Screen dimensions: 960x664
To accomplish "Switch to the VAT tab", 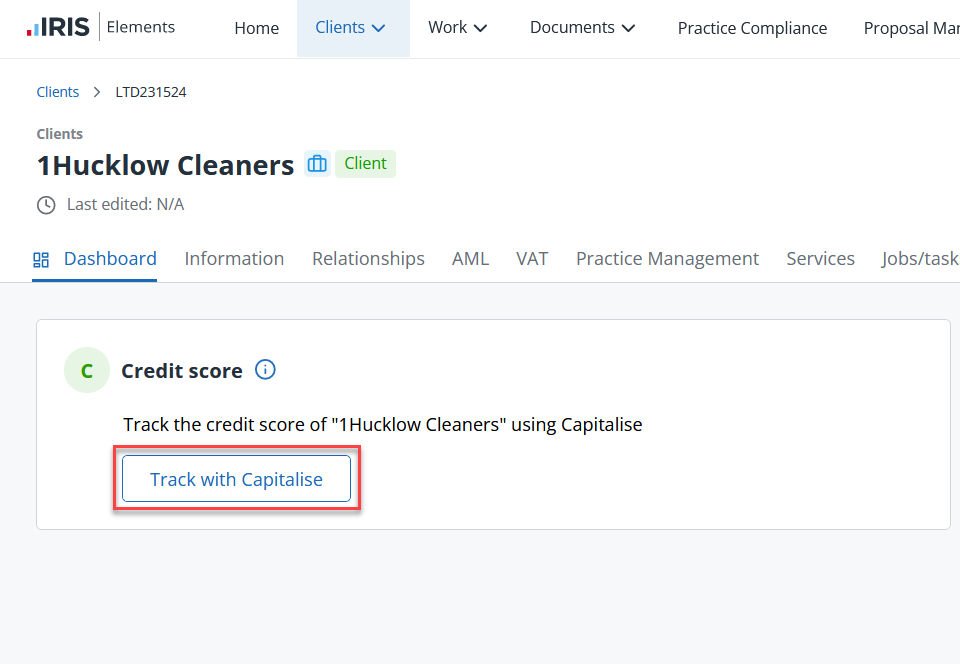I will (x=532, y=259).
